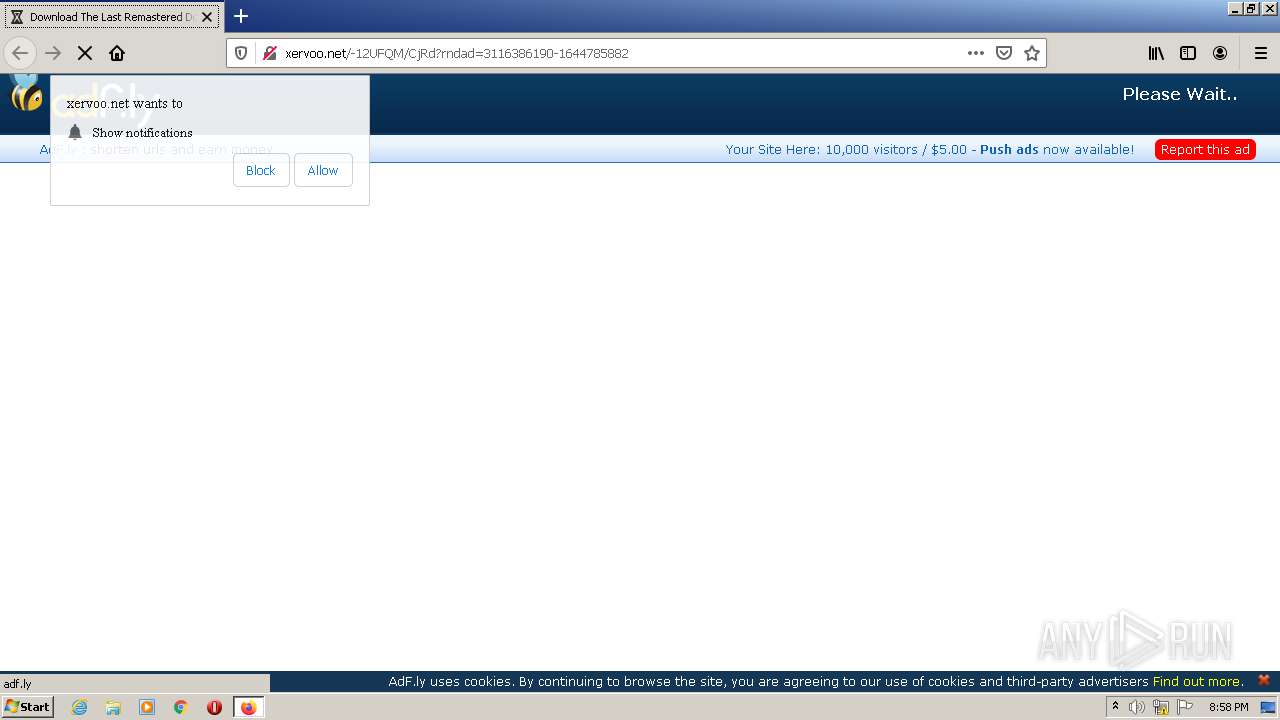Open Firefox account menu
The width and height of the screenshot is (1280, 720).
(x=1220, y=53)
